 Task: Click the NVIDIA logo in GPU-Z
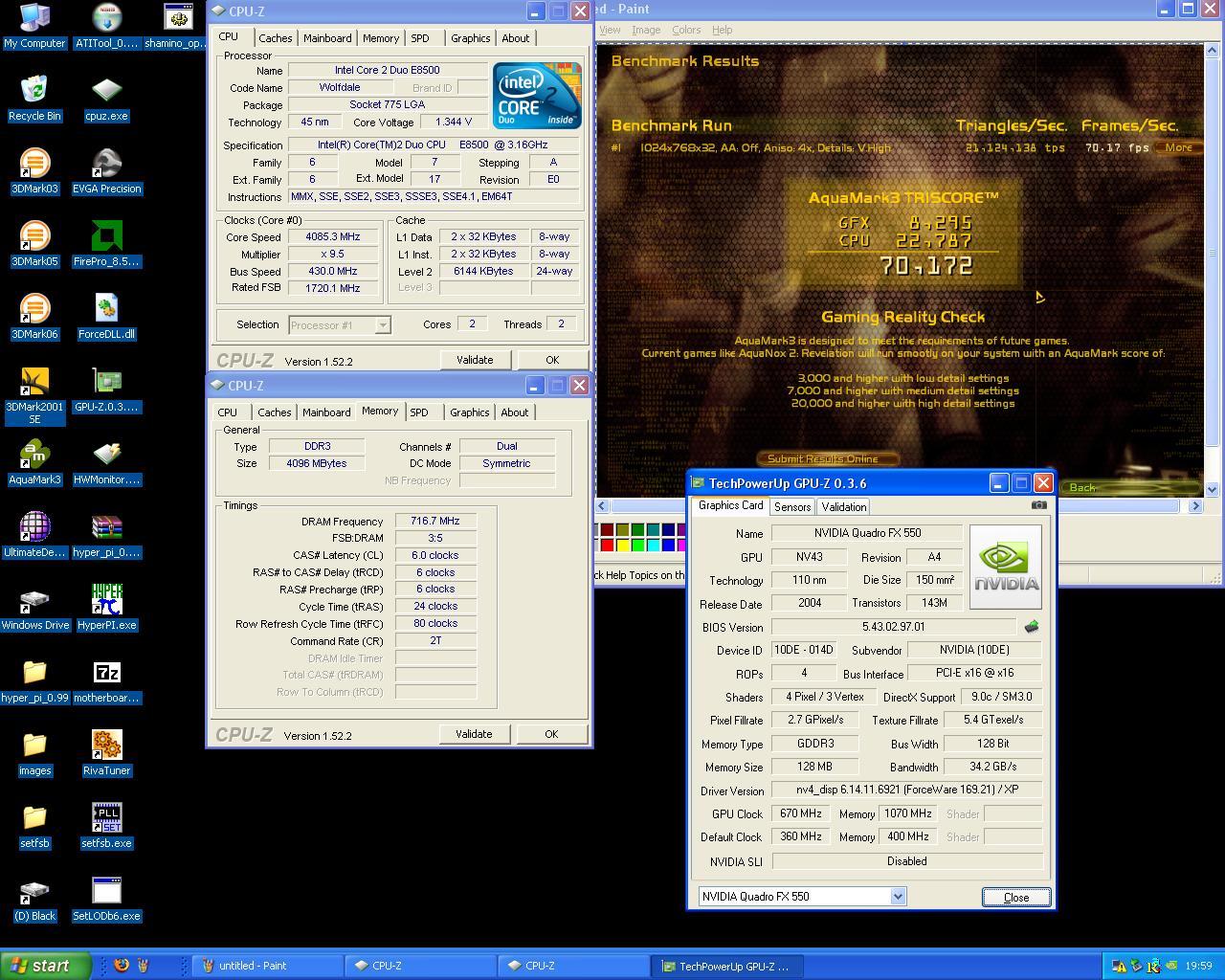point(1005,567)
